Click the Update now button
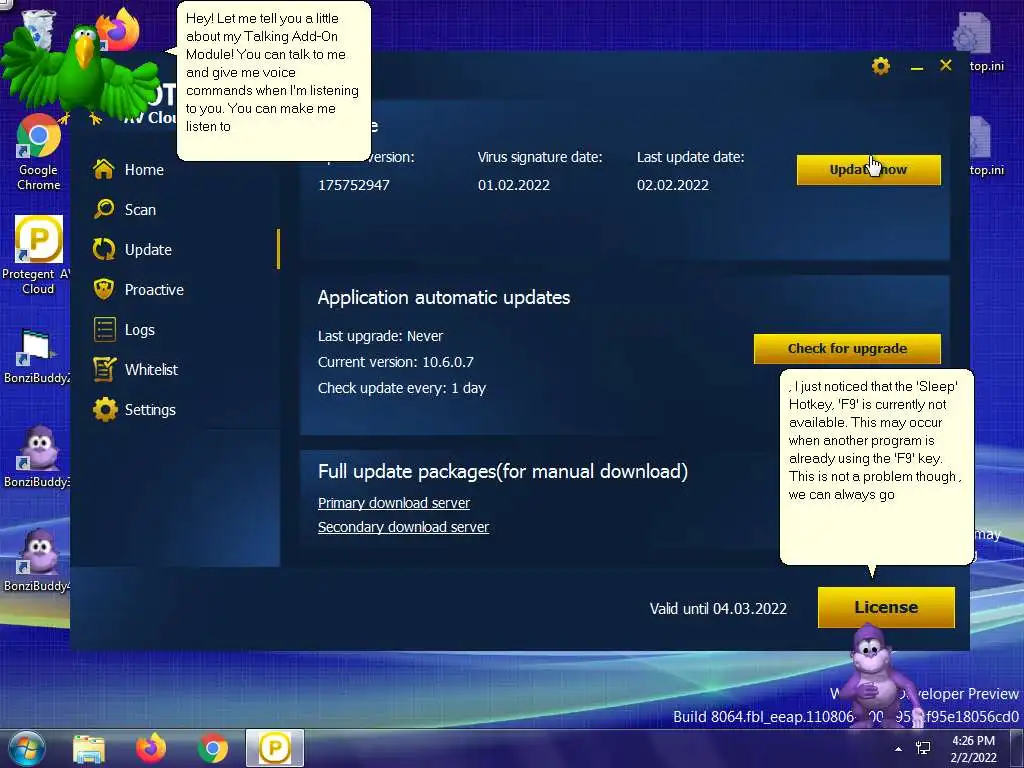 click(869, 170)
